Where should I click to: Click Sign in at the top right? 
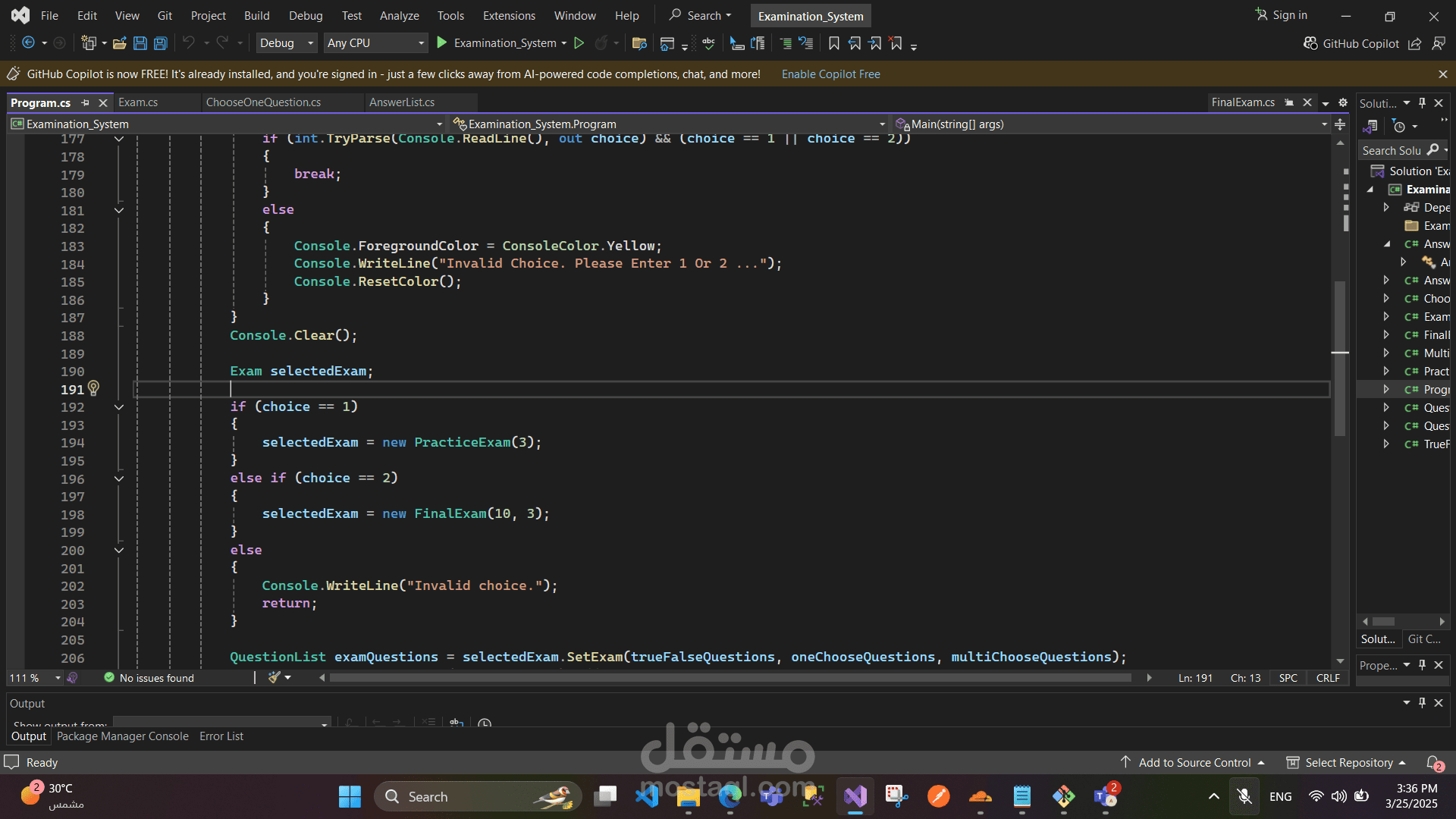point(1282,15)
